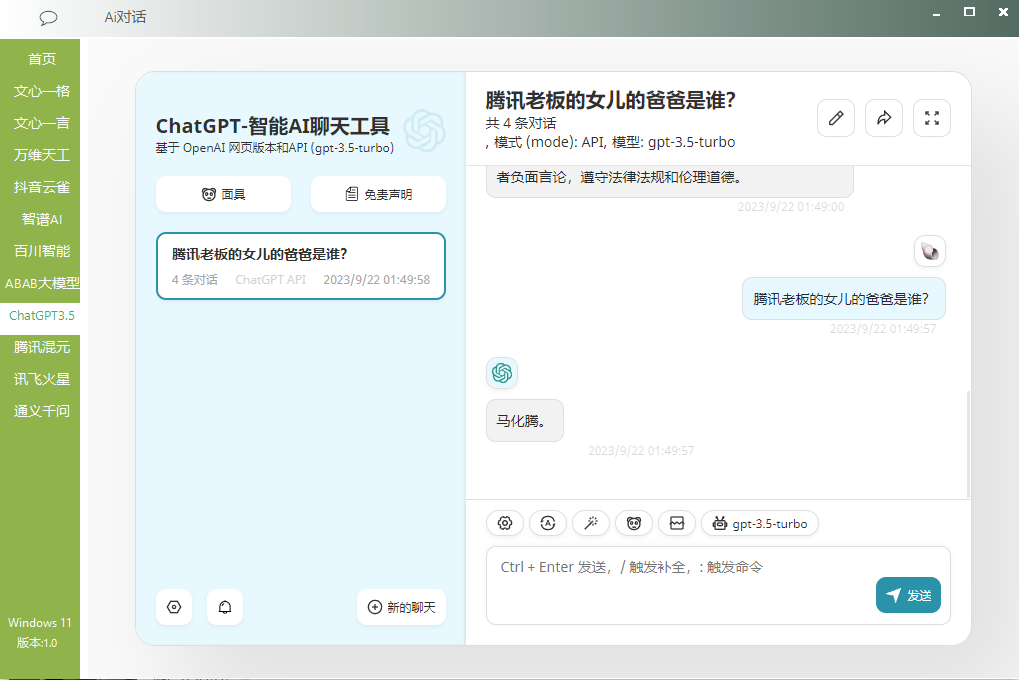Screen dimensions: 1019x680
Task: Click the bell notification icon
Action: click(225, 607)
